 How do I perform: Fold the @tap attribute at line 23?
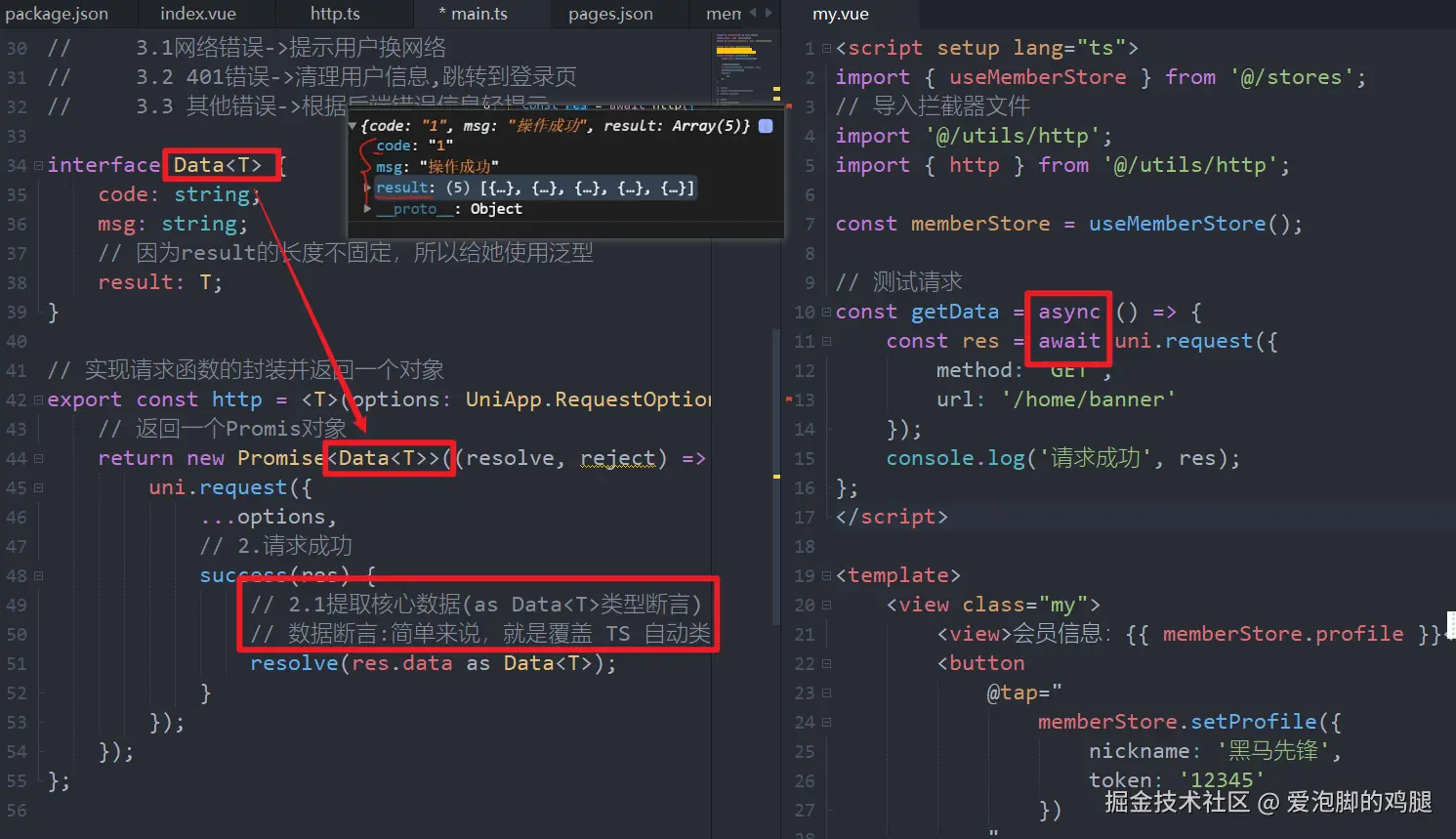point(826,692)
